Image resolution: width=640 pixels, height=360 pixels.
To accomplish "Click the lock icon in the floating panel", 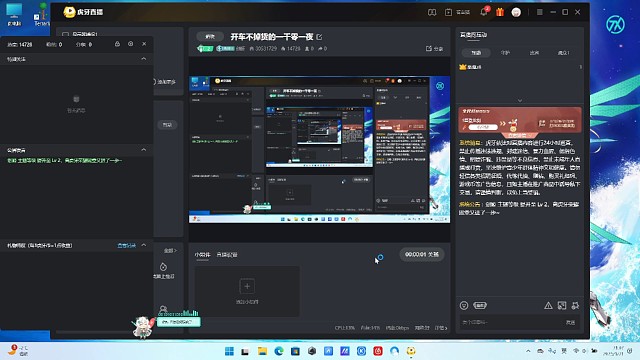I will click(x=117, y=44).
